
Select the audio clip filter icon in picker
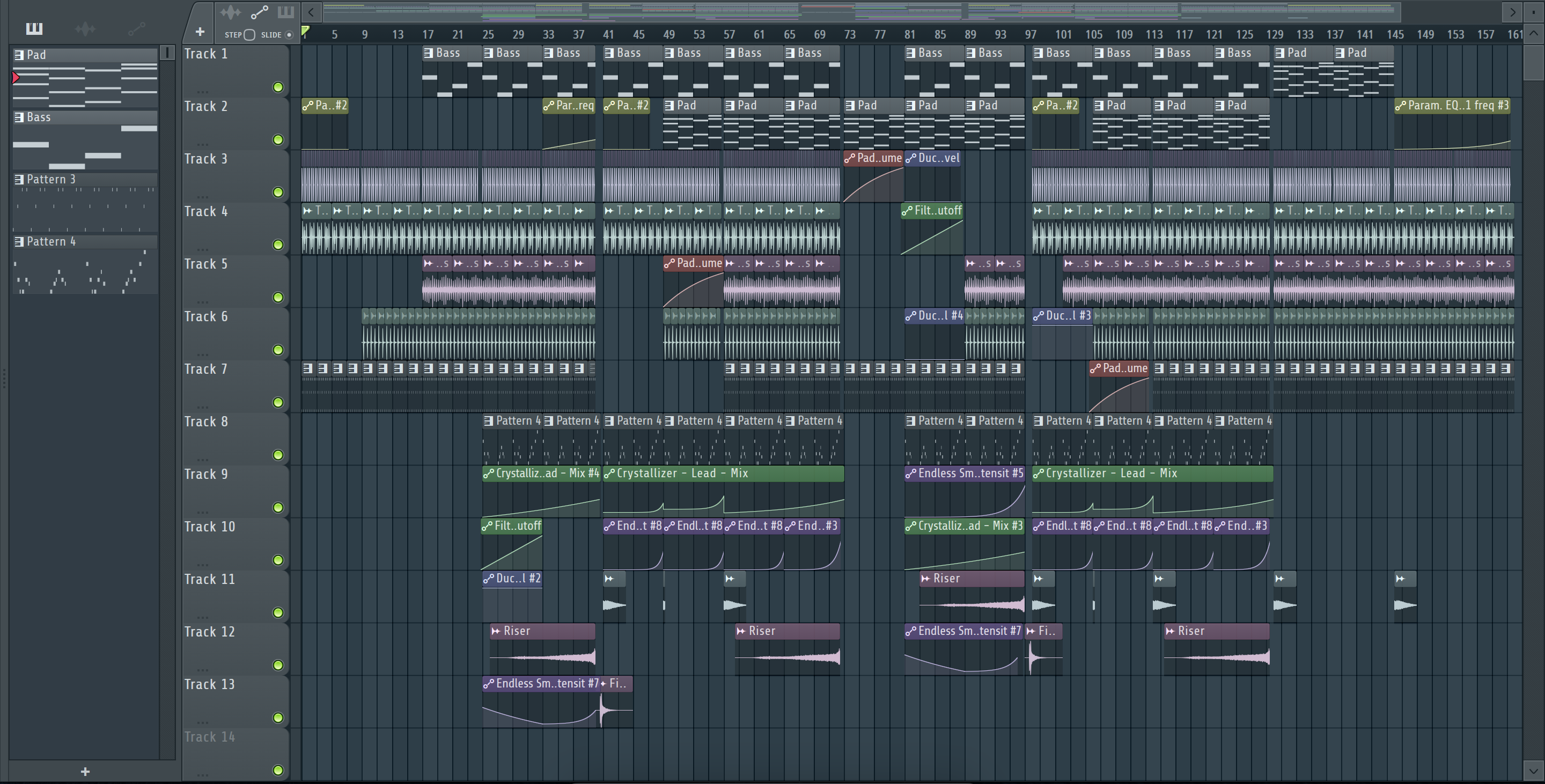pyautogui.click(x=85, y=28)
